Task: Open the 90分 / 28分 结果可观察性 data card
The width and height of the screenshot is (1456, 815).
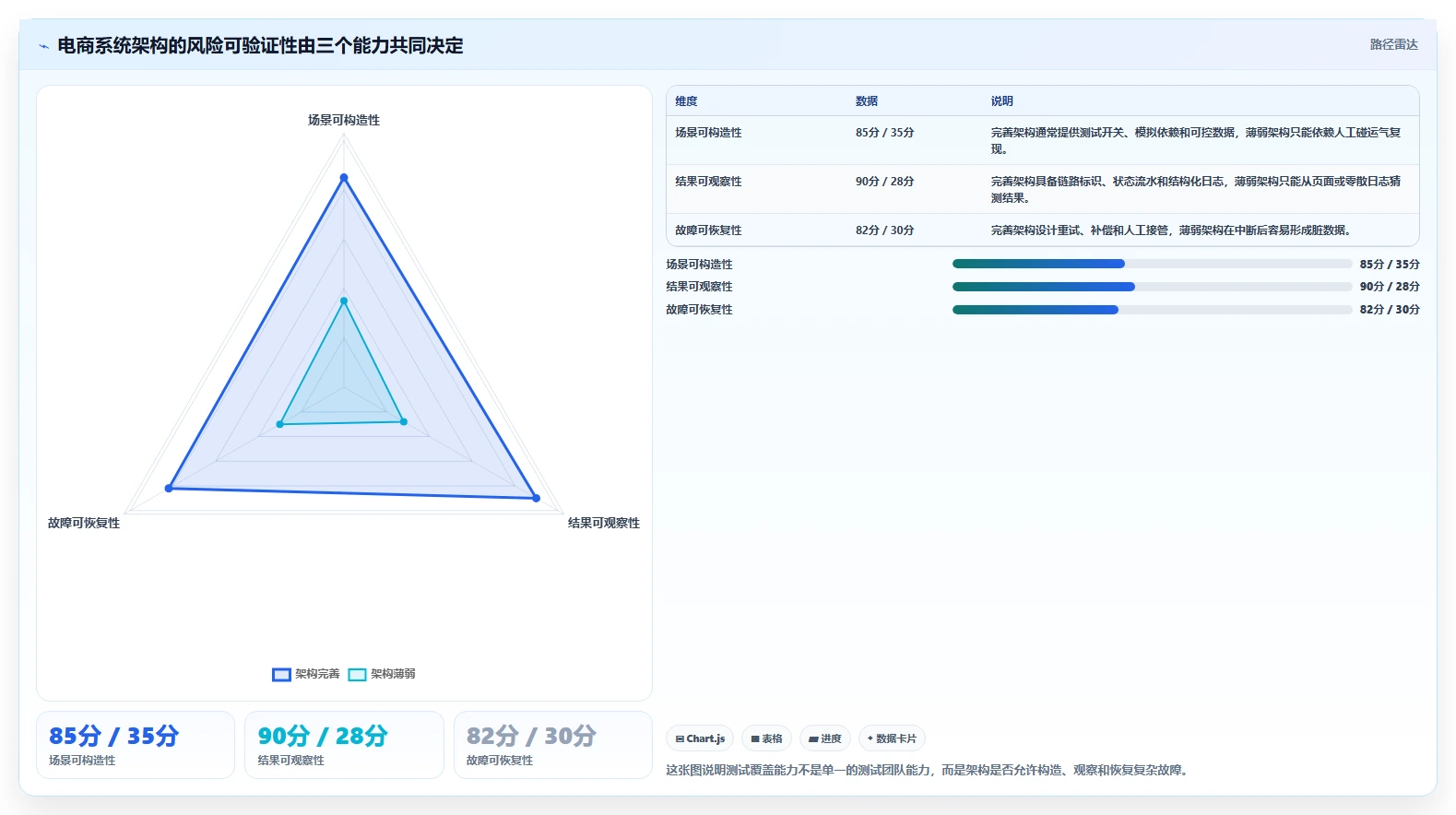Action: click(344, 745)
